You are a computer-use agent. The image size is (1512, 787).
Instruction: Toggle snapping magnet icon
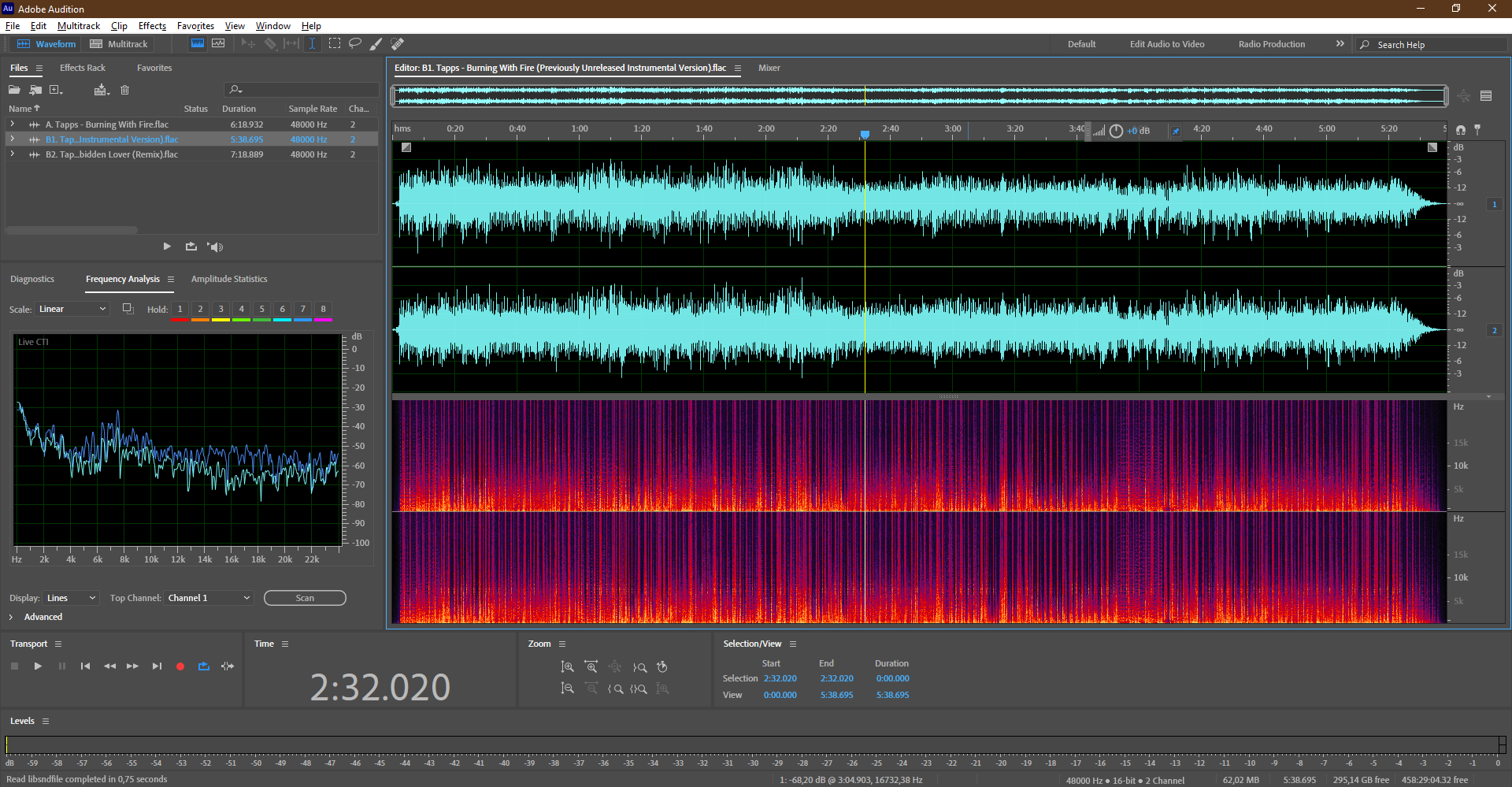1461,129
